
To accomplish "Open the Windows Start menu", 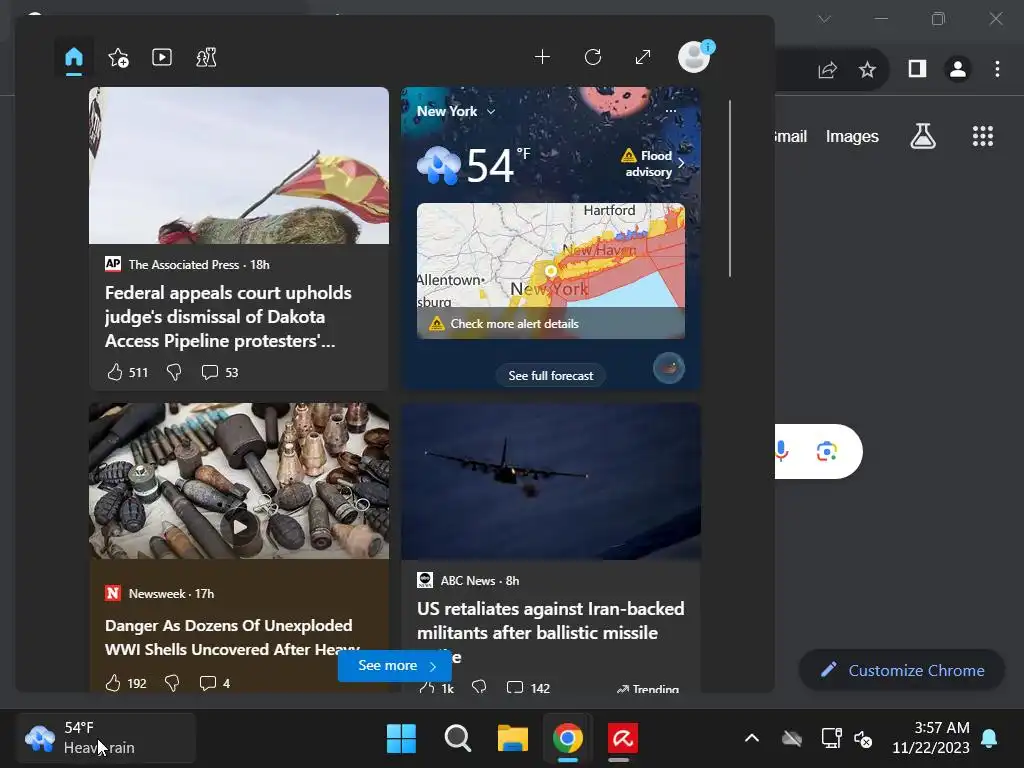I will (x=401, y=738).
